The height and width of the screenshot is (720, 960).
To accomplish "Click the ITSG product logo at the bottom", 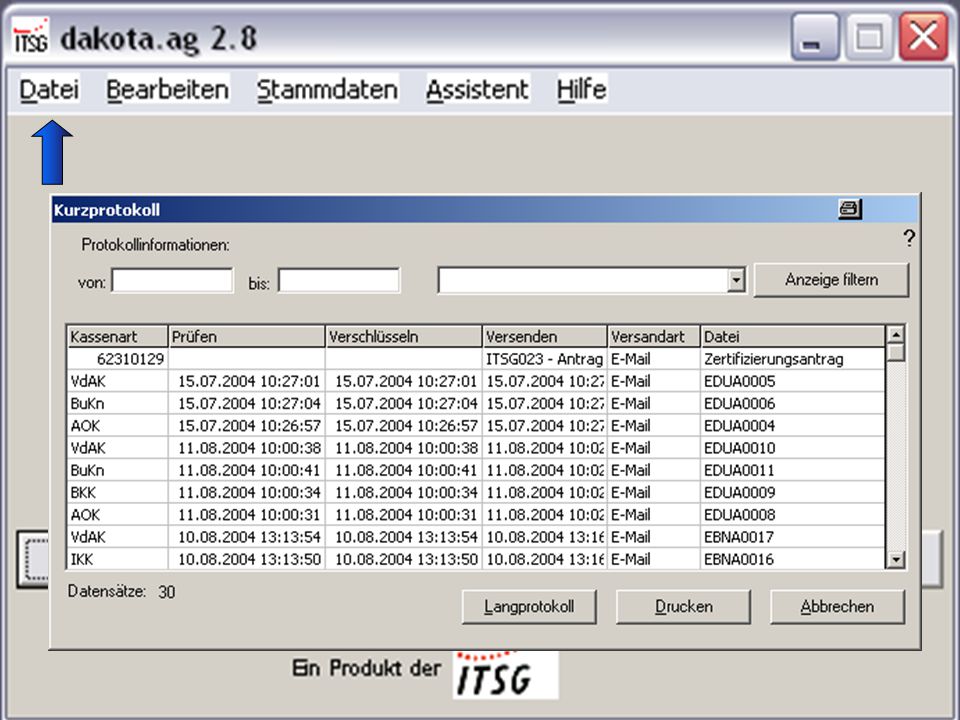I will pyautogui.click(x=506, y=674).
